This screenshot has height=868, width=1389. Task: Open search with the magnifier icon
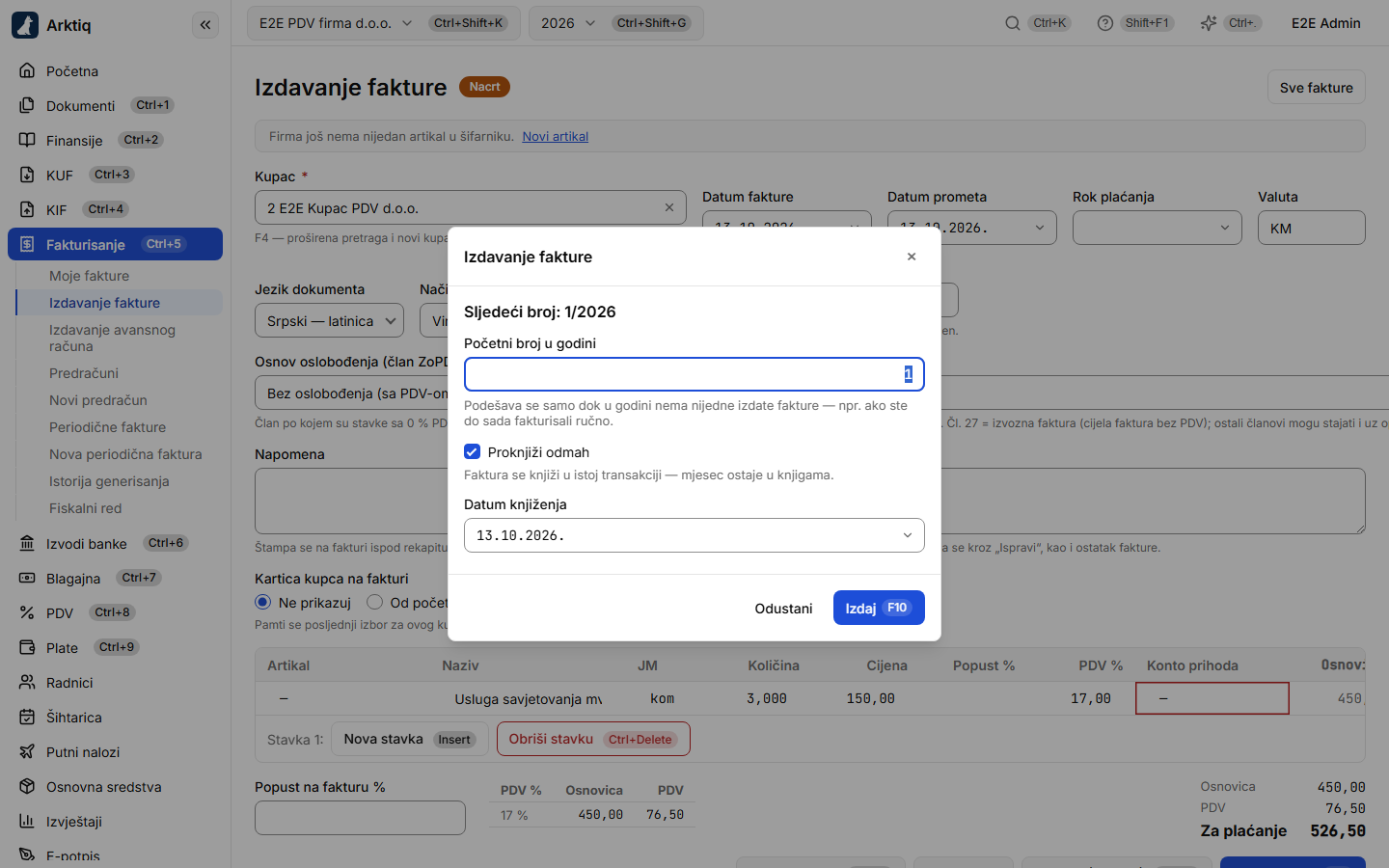point(1013,23)
